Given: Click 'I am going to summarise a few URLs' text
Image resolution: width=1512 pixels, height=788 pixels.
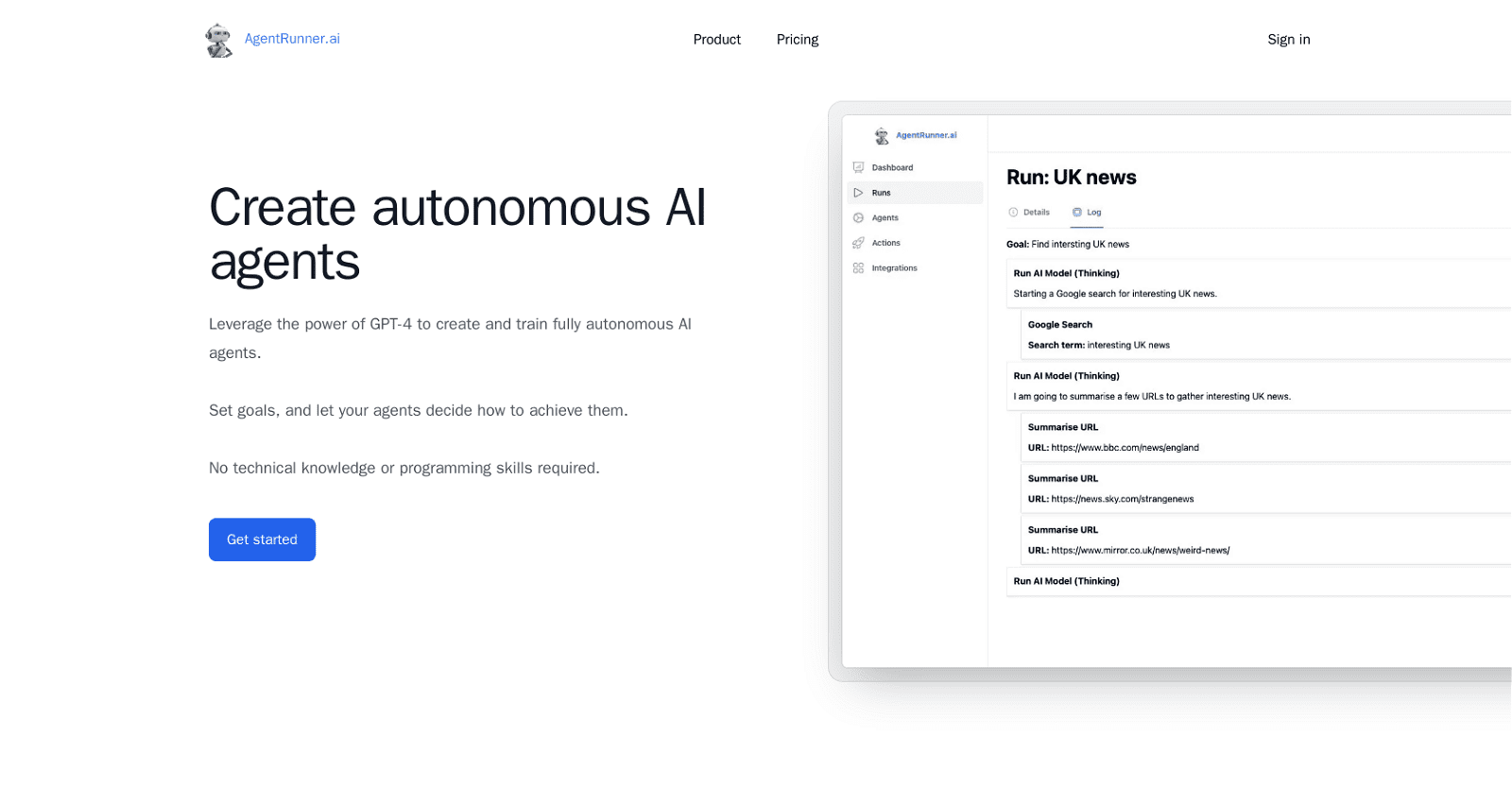Looking at the screenshot, I should tap(1152, 397).
